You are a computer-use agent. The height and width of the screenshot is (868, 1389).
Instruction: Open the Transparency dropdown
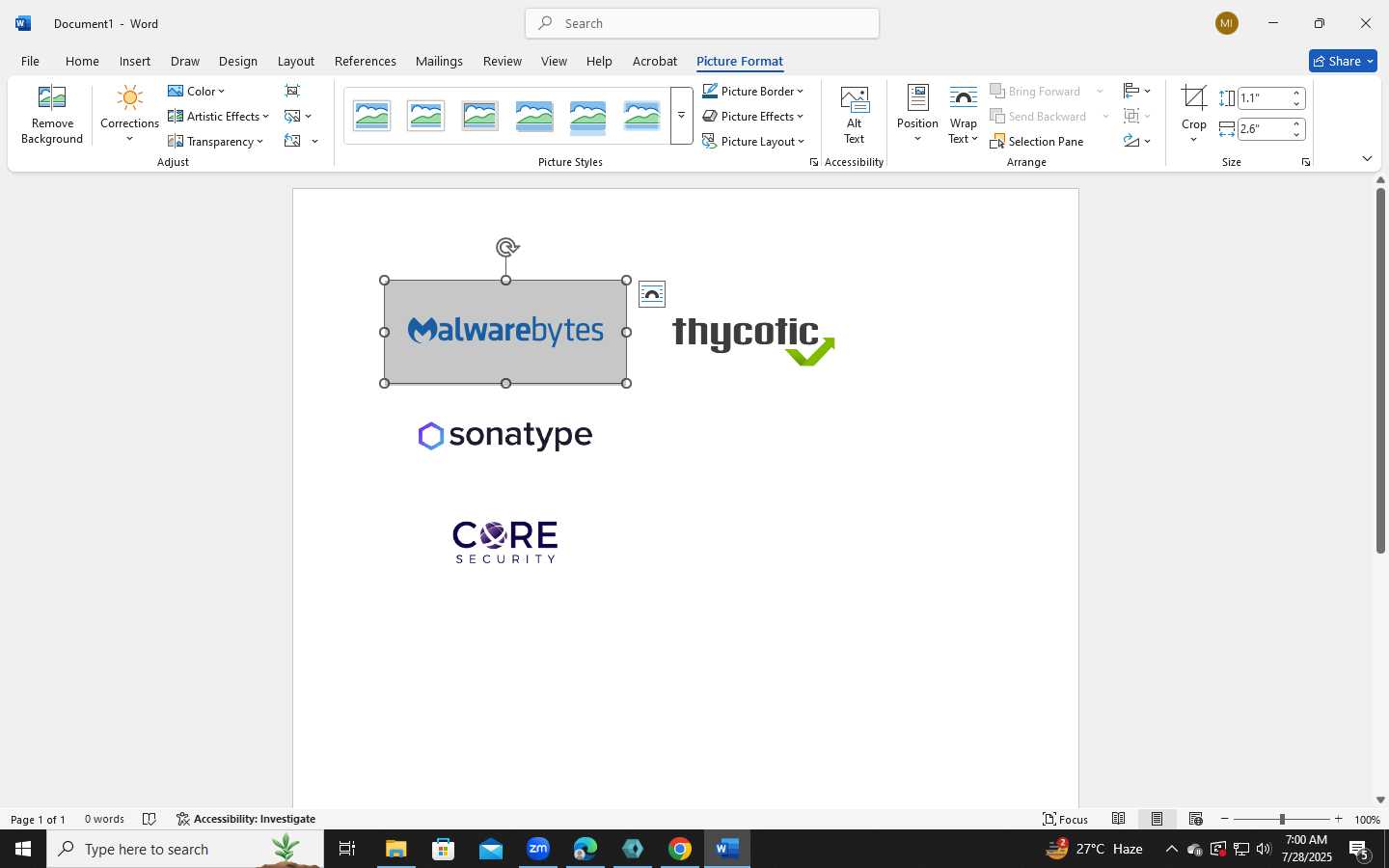click(215, 141)
